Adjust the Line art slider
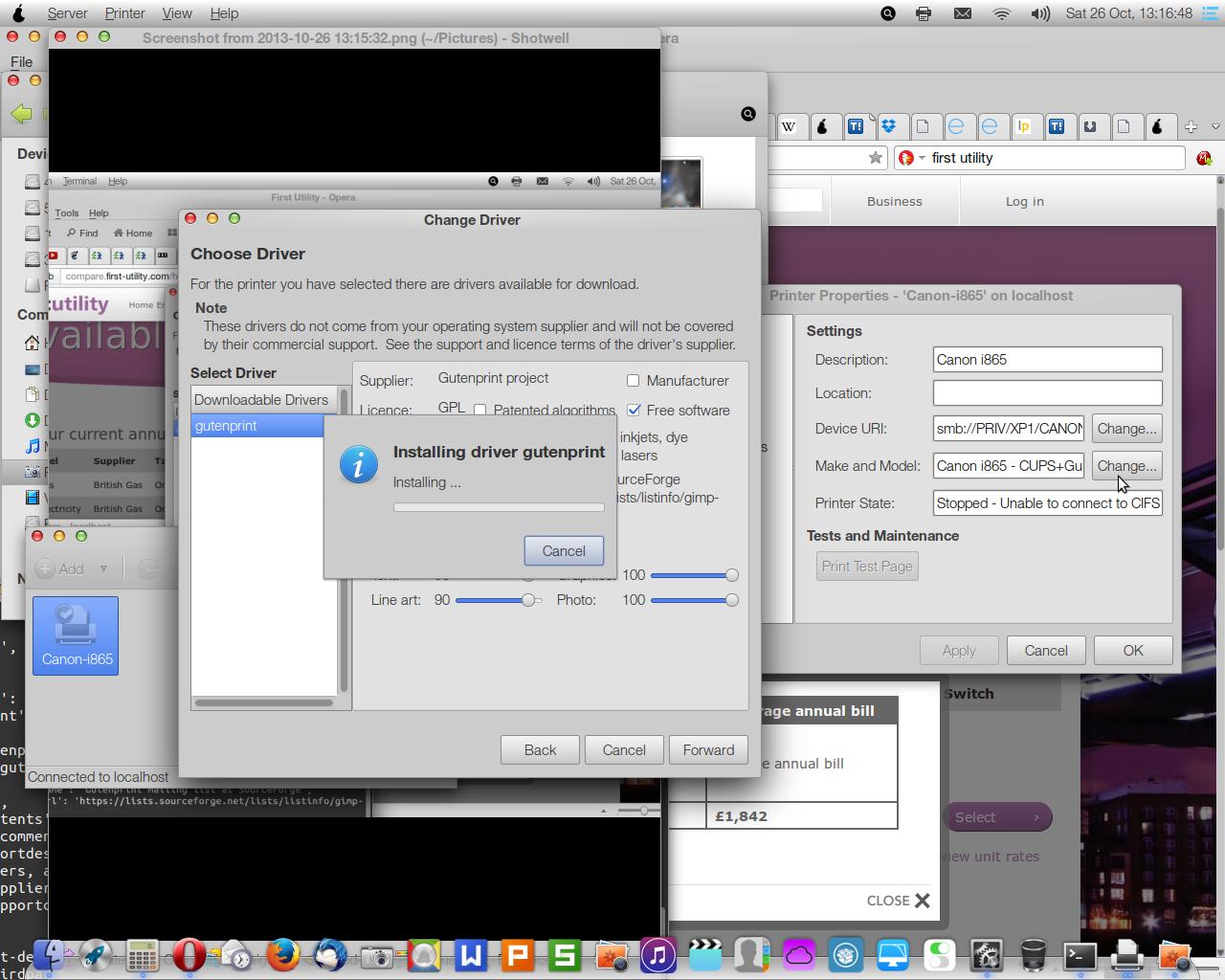Screen dimensions: 1225x980 pyautogui.click(x=527, y=600)
